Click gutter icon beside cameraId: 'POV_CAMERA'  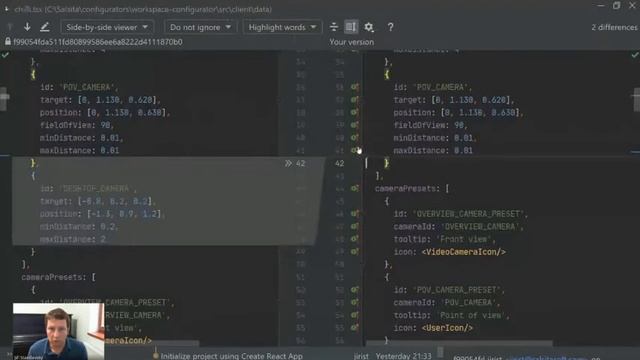point(355,302)
